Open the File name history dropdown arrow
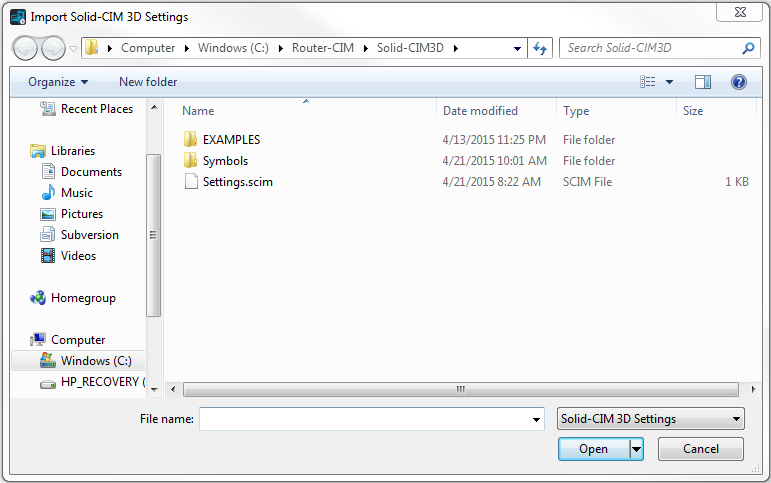Screen dimensions: 771x483 (x=537, y=420)
